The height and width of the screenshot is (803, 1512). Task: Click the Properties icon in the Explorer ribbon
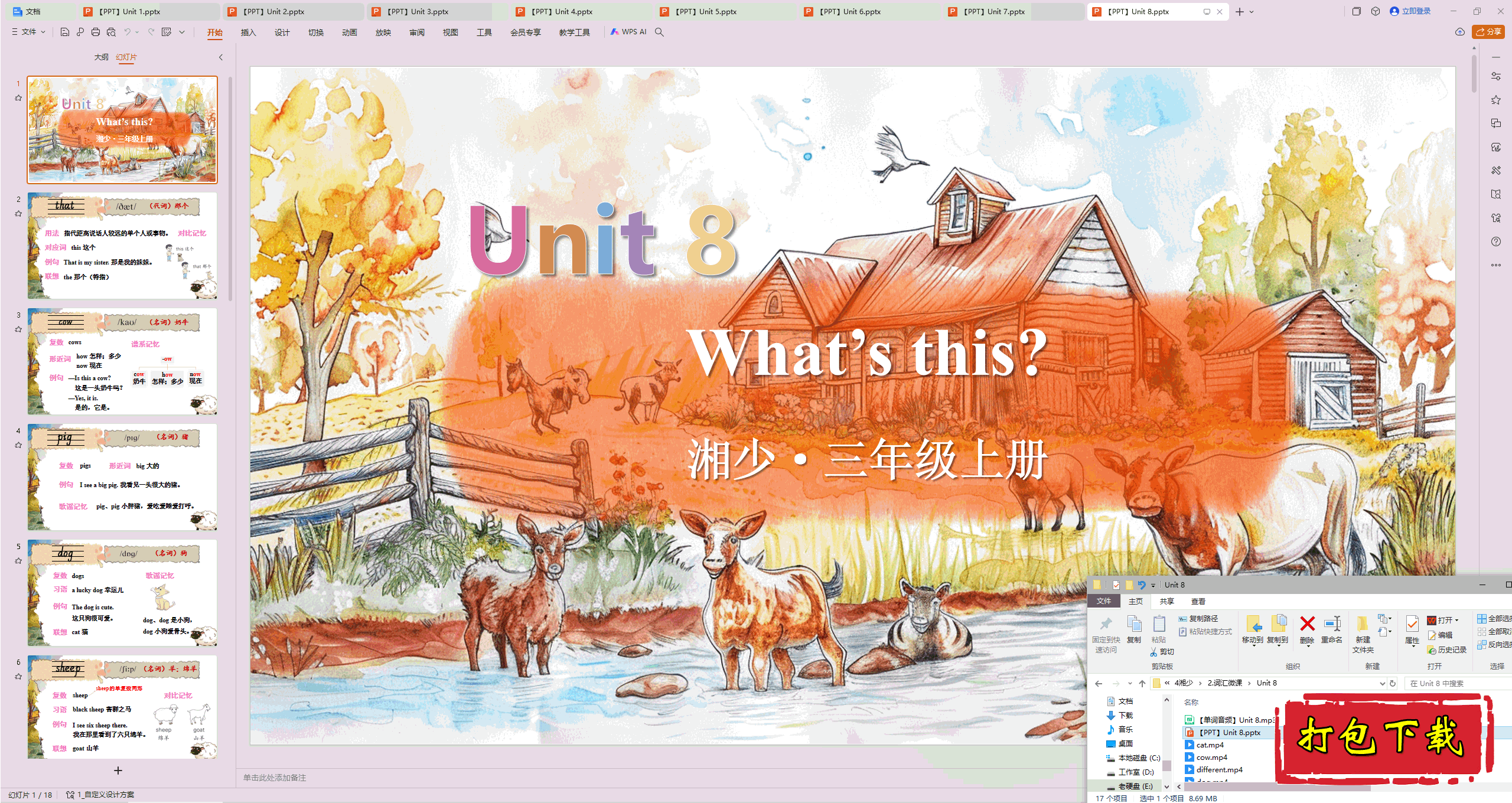point(1412,624)
